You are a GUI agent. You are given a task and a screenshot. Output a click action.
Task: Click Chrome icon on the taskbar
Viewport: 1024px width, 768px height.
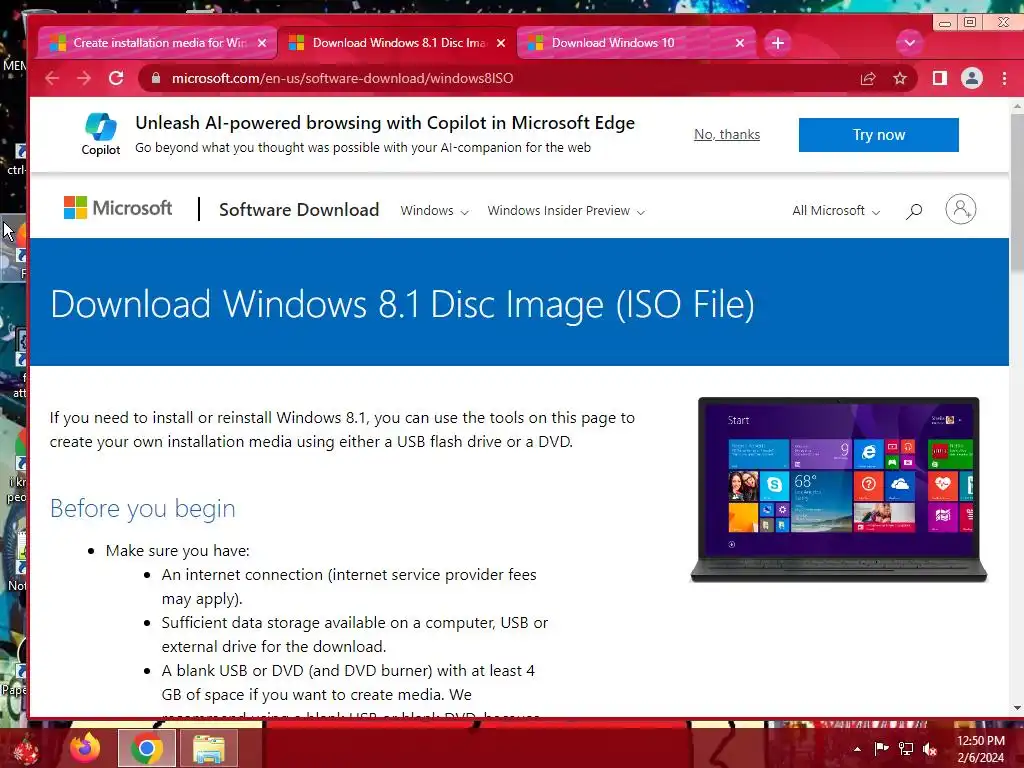(x=146, y=748)
